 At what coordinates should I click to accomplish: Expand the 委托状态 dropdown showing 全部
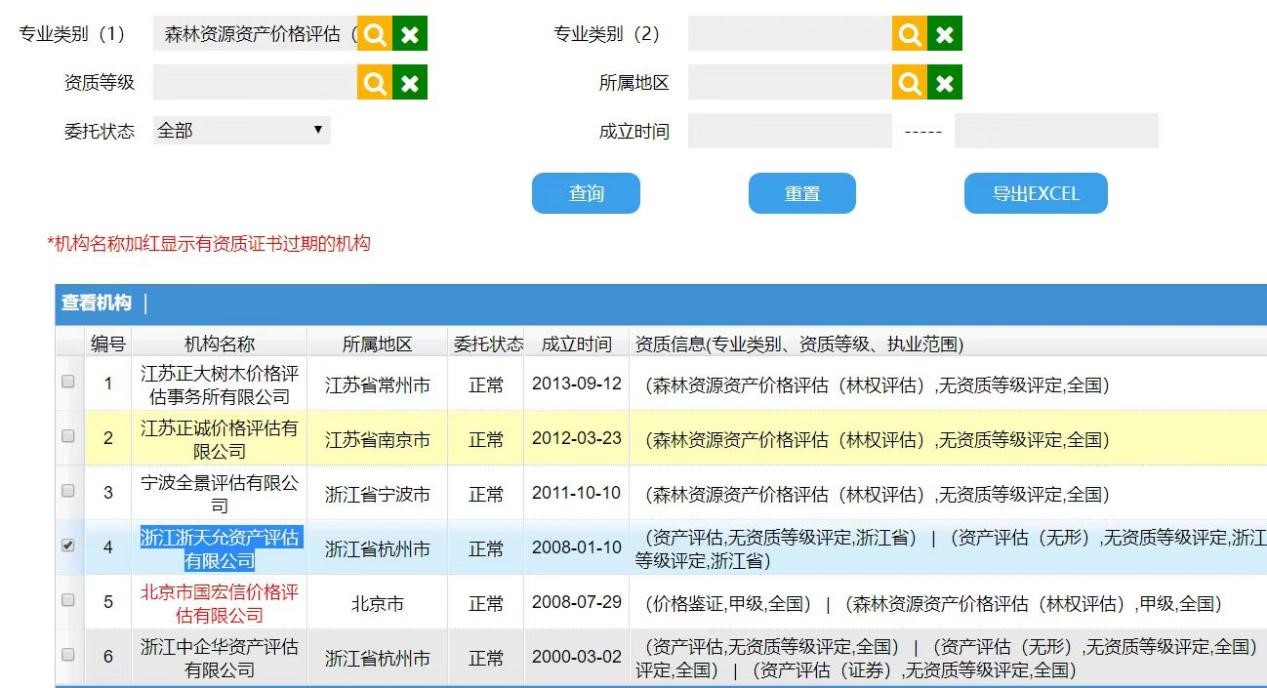point(241,130)
